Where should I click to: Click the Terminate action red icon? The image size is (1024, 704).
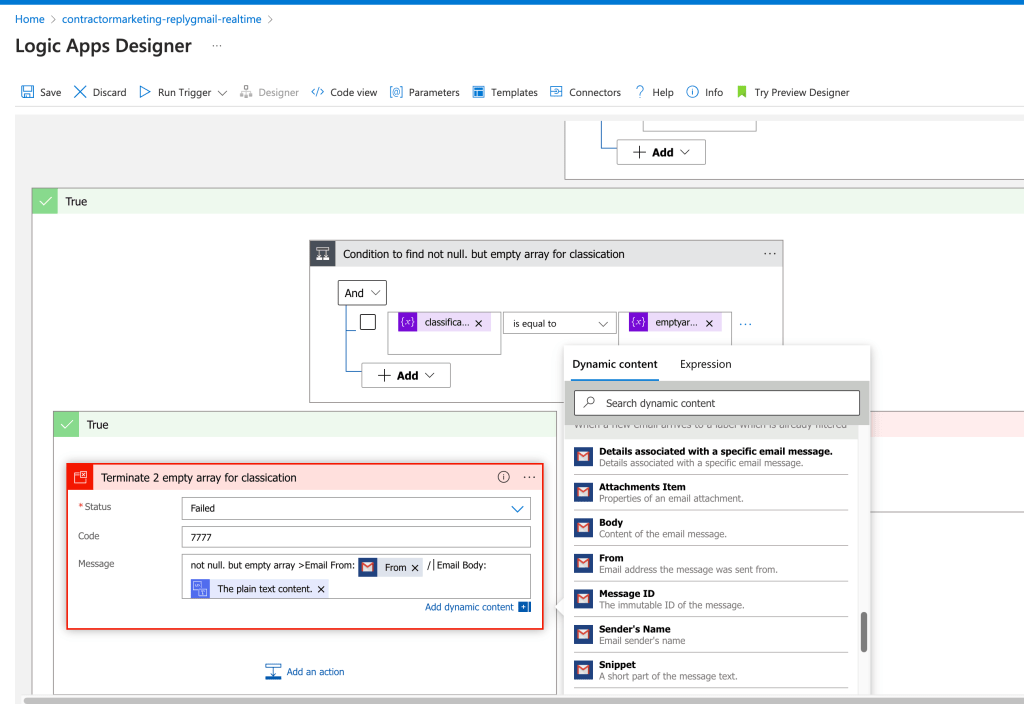click(x=80, y=477)
